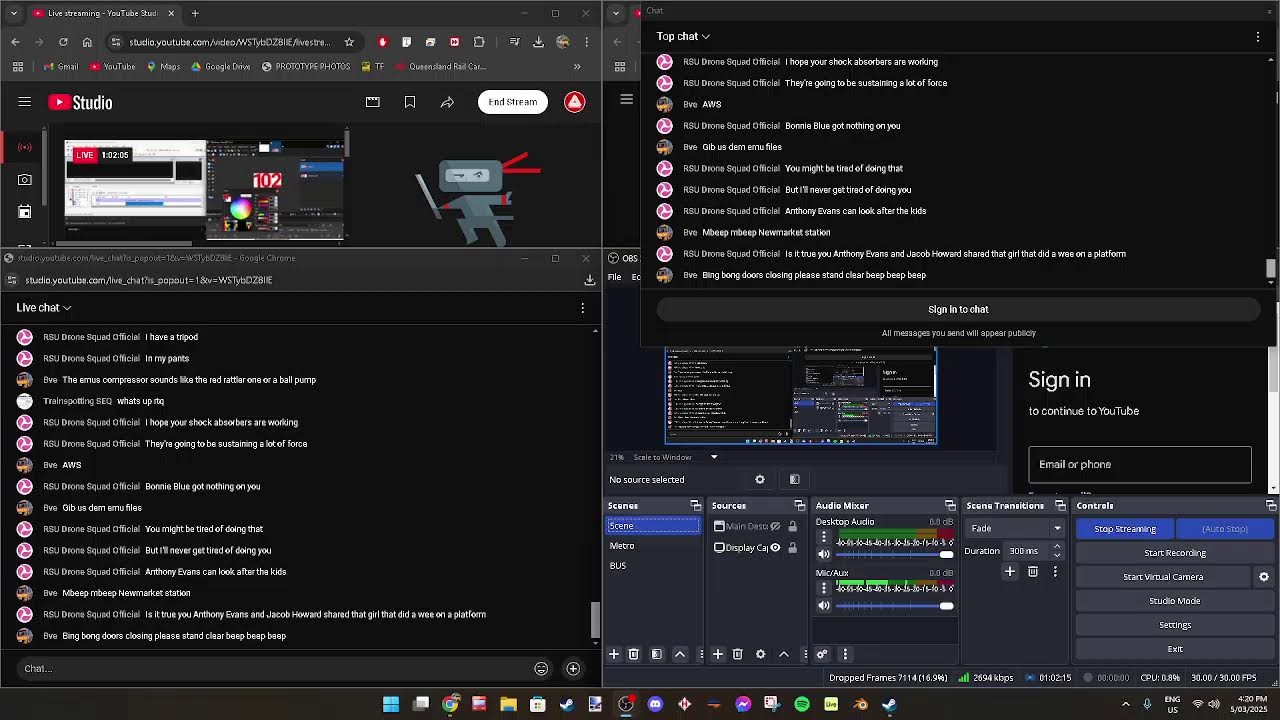
Task: Add a new scene transition with plus icon
Action: 1010,572
